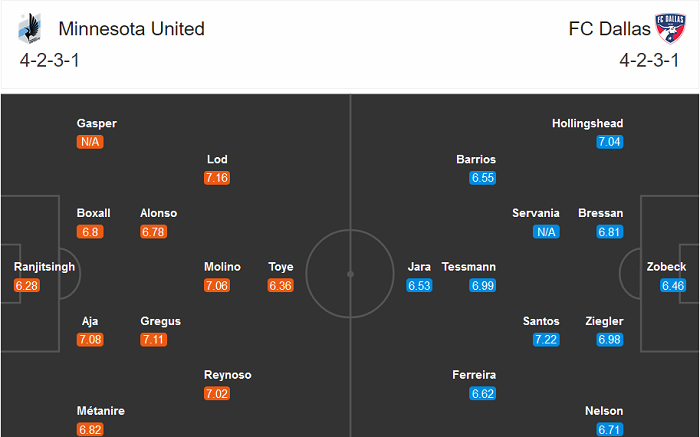Viewport: 700px width, 437px height.
Task: Click Barrios's 6.55 rating badge
Action: click(x=483, y=178)
